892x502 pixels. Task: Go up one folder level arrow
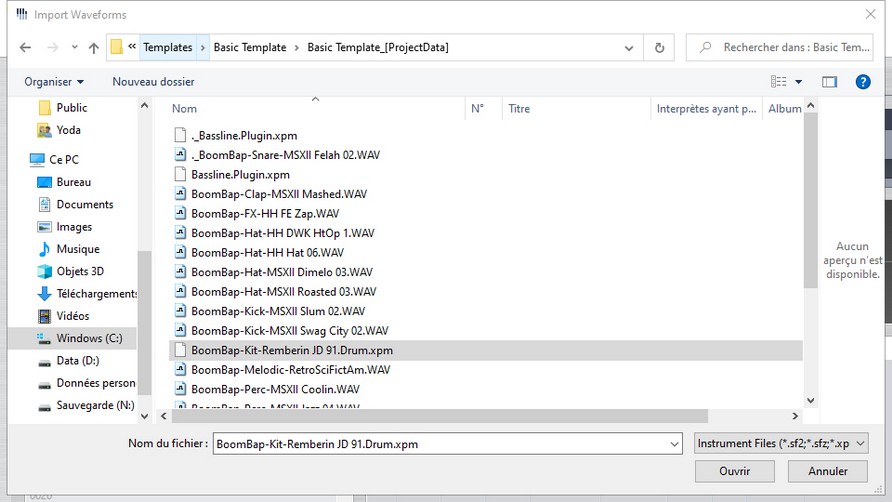(x=94, y=48)
